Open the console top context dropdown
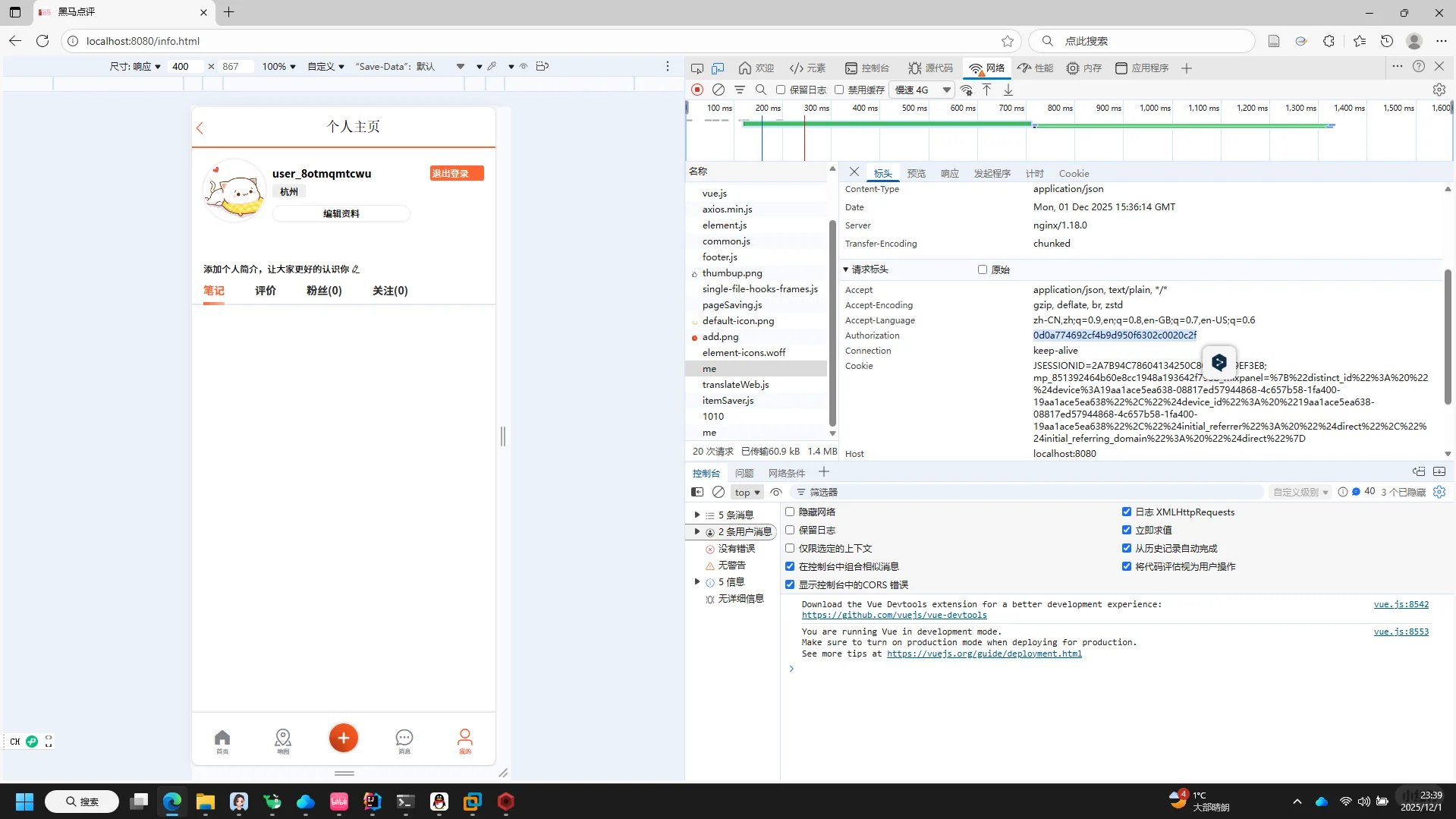 [x=747, y=492]
